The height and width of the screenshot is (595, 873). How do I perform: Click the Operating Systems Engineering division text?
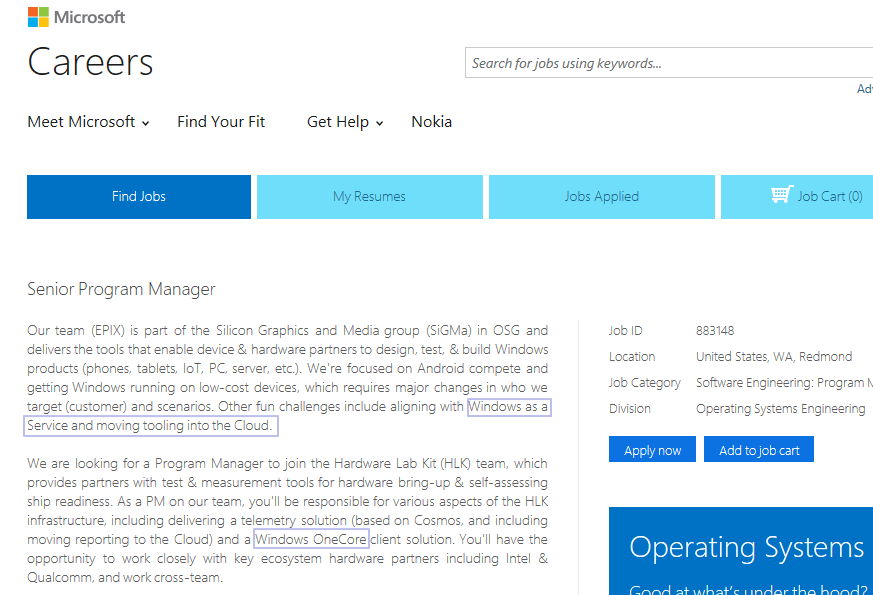781,409
